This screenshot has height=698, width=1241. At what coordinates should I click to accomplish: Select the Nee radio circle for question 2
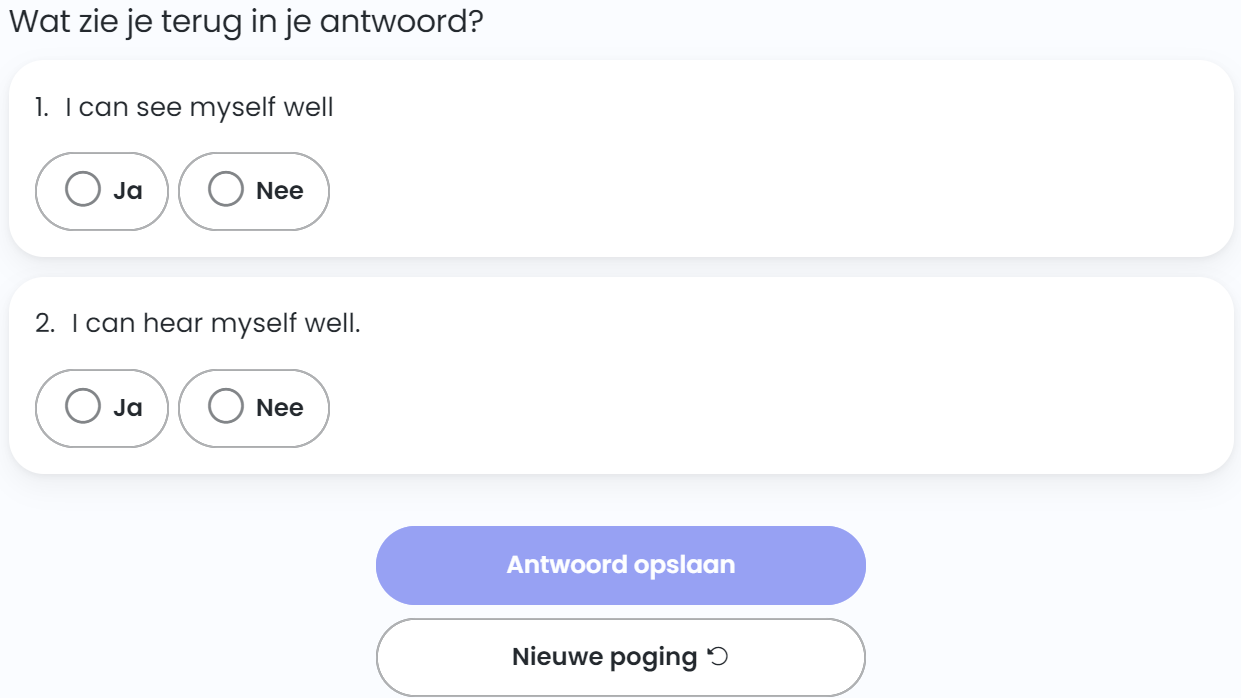coord(226,406)
